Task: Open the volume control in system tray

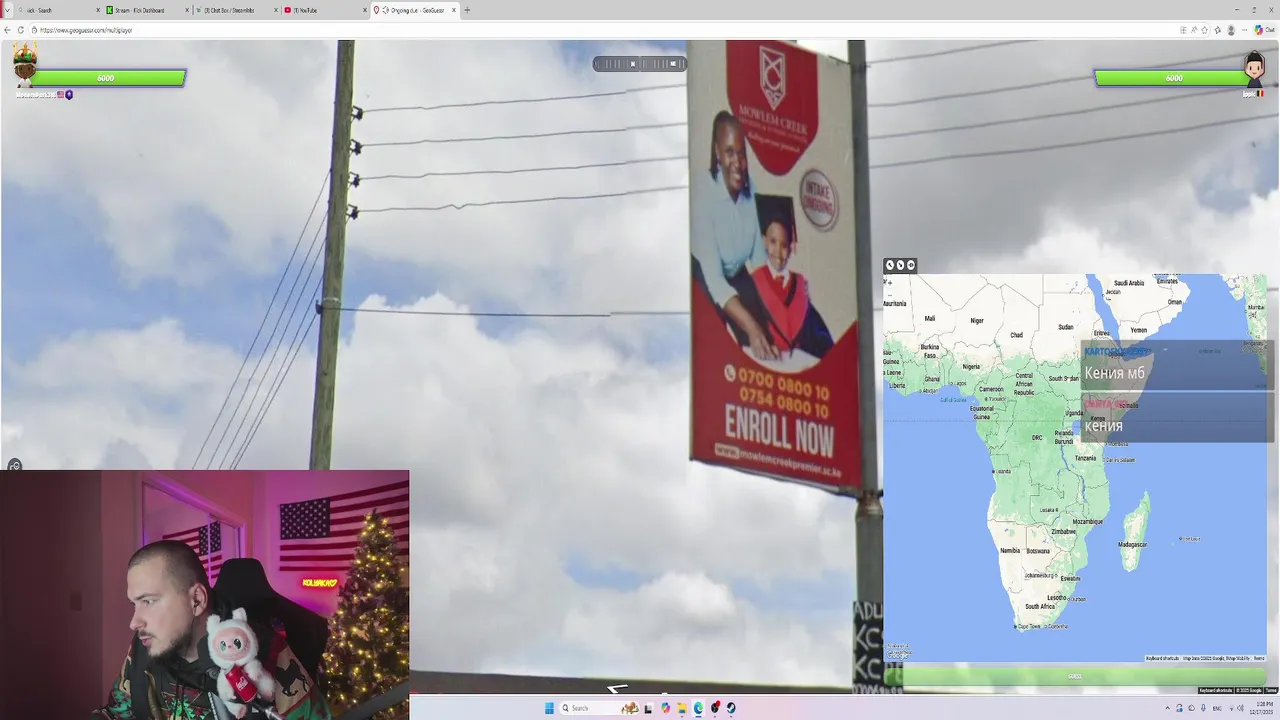Action: pyautogui.click(x=1241, y=708)
